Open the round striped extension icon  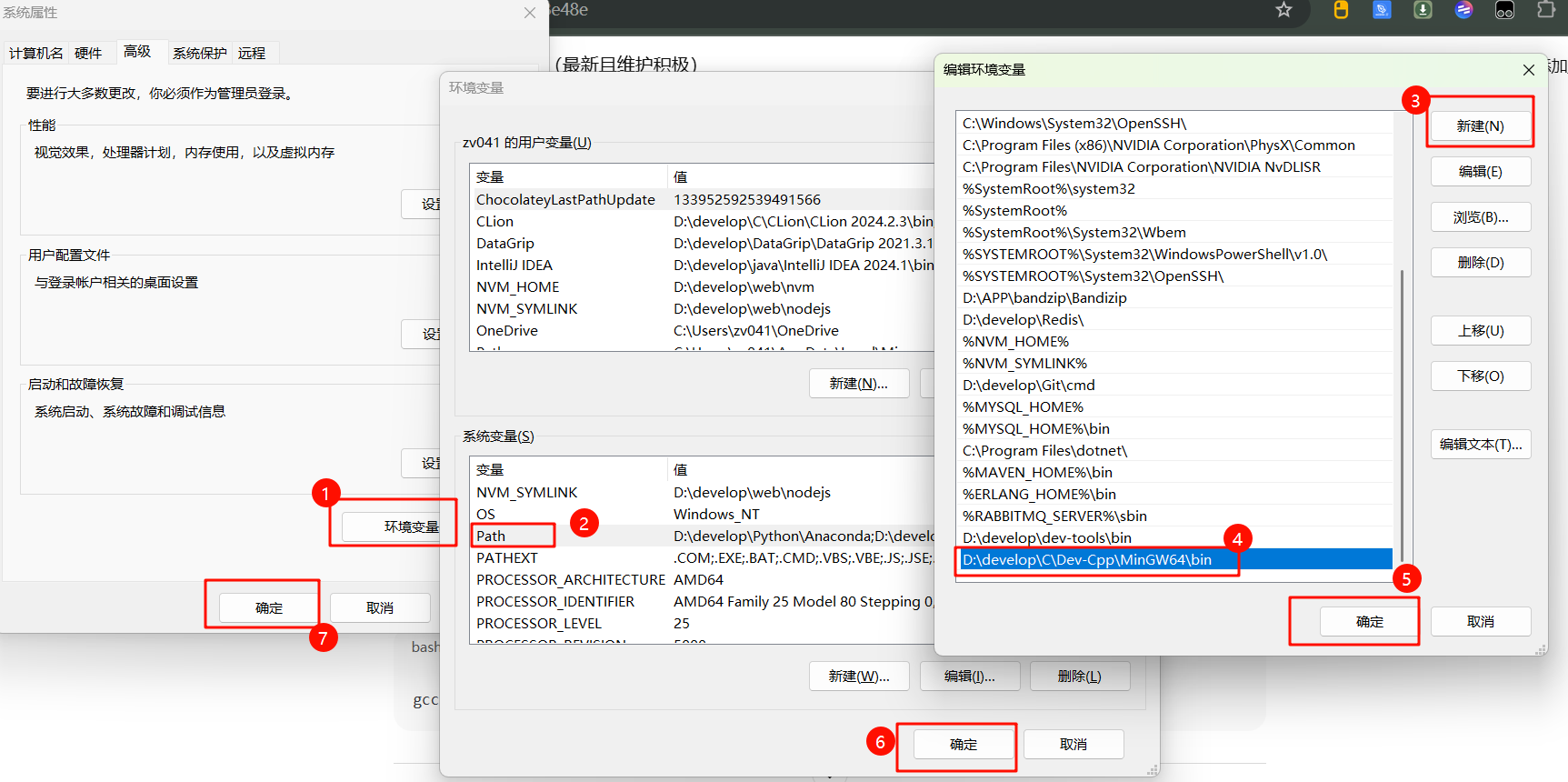[x=1463, y=10]
